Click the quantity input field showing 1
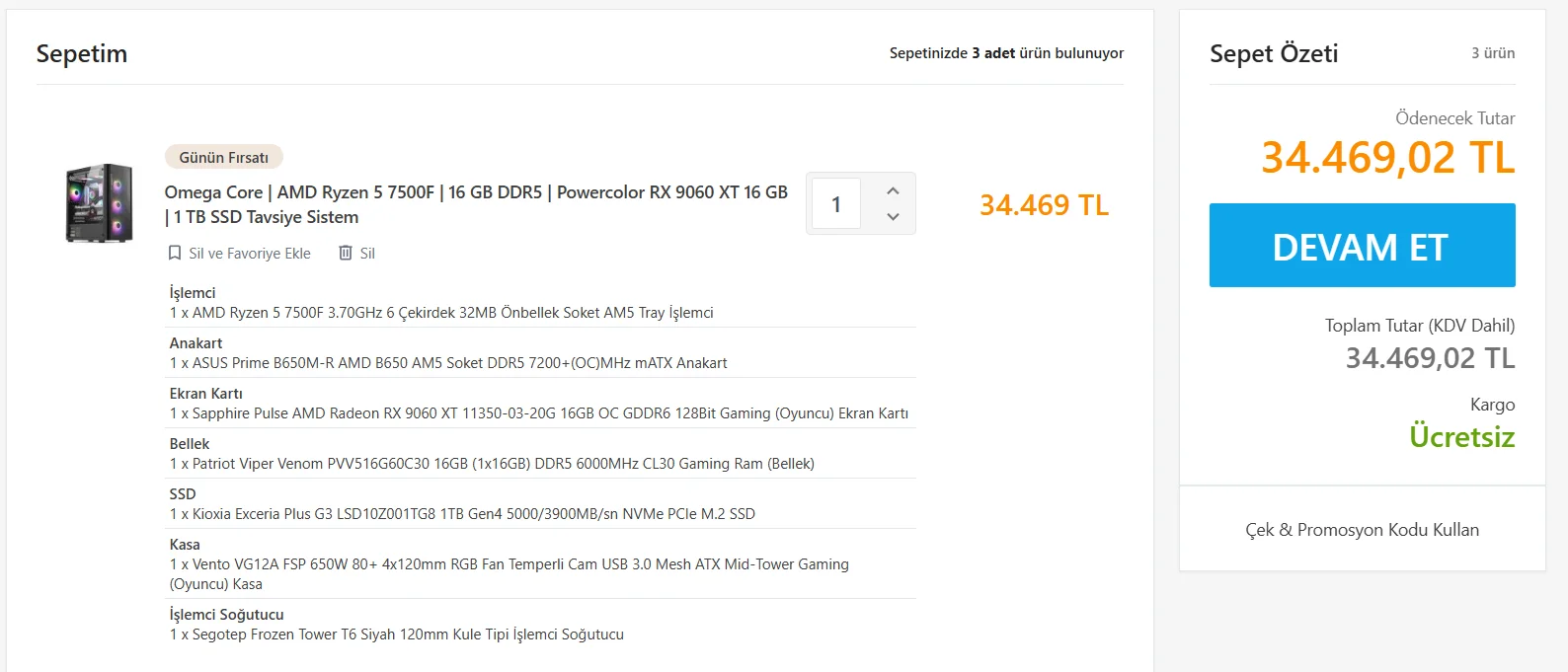Image resolution: width=1568 pixels, height=672 pixels. [836, 203]
